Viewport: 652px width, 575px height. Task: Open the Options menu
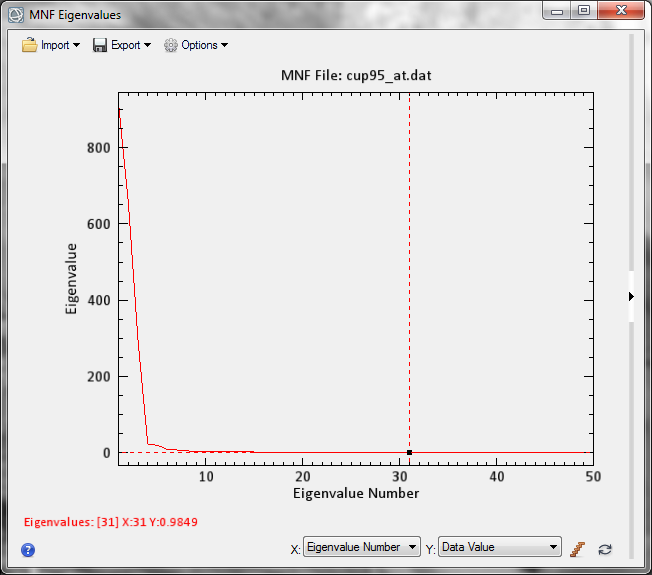[204, 45]
